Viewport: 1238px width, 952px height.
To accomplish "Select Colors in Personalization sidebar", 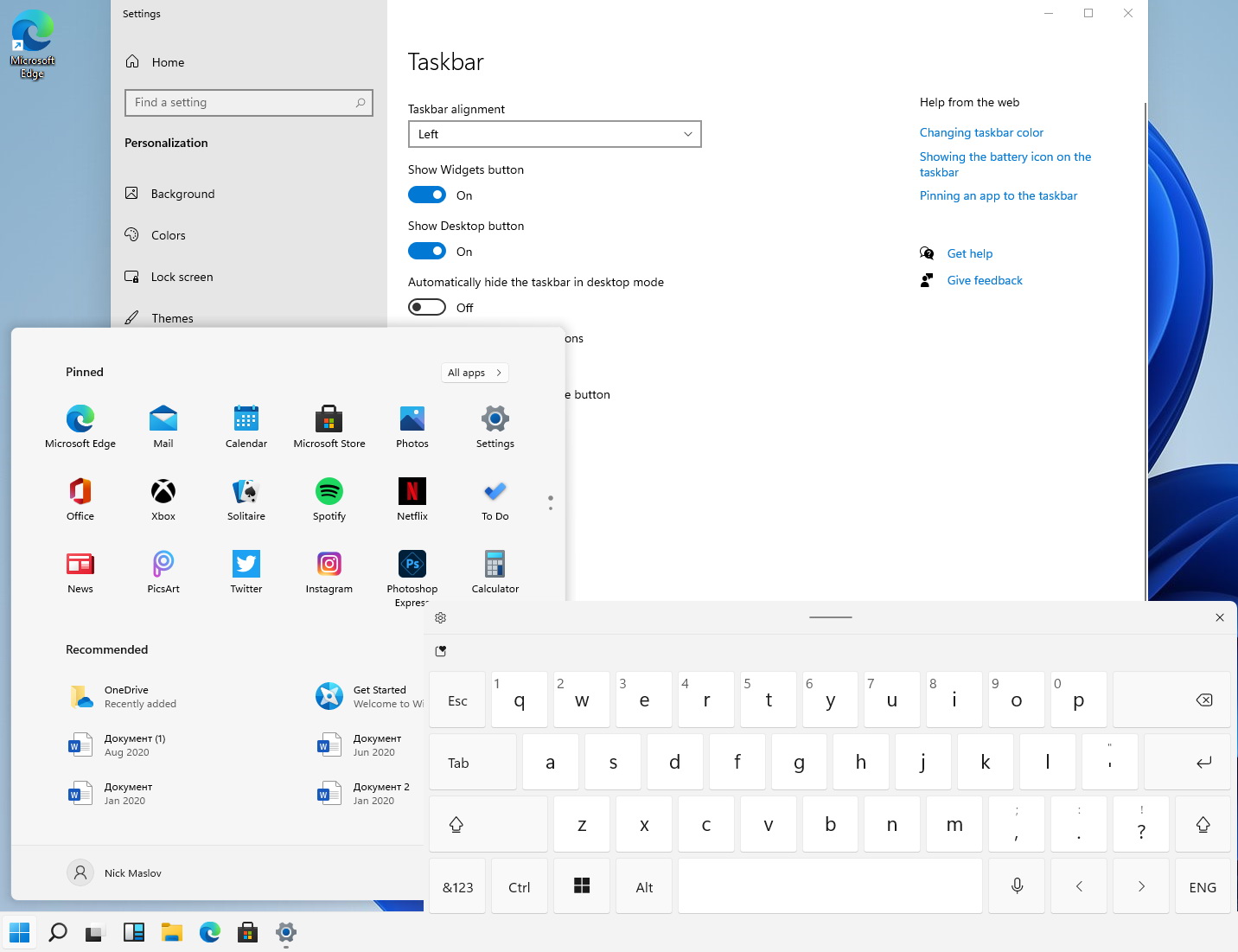I will tap(168, 235).
